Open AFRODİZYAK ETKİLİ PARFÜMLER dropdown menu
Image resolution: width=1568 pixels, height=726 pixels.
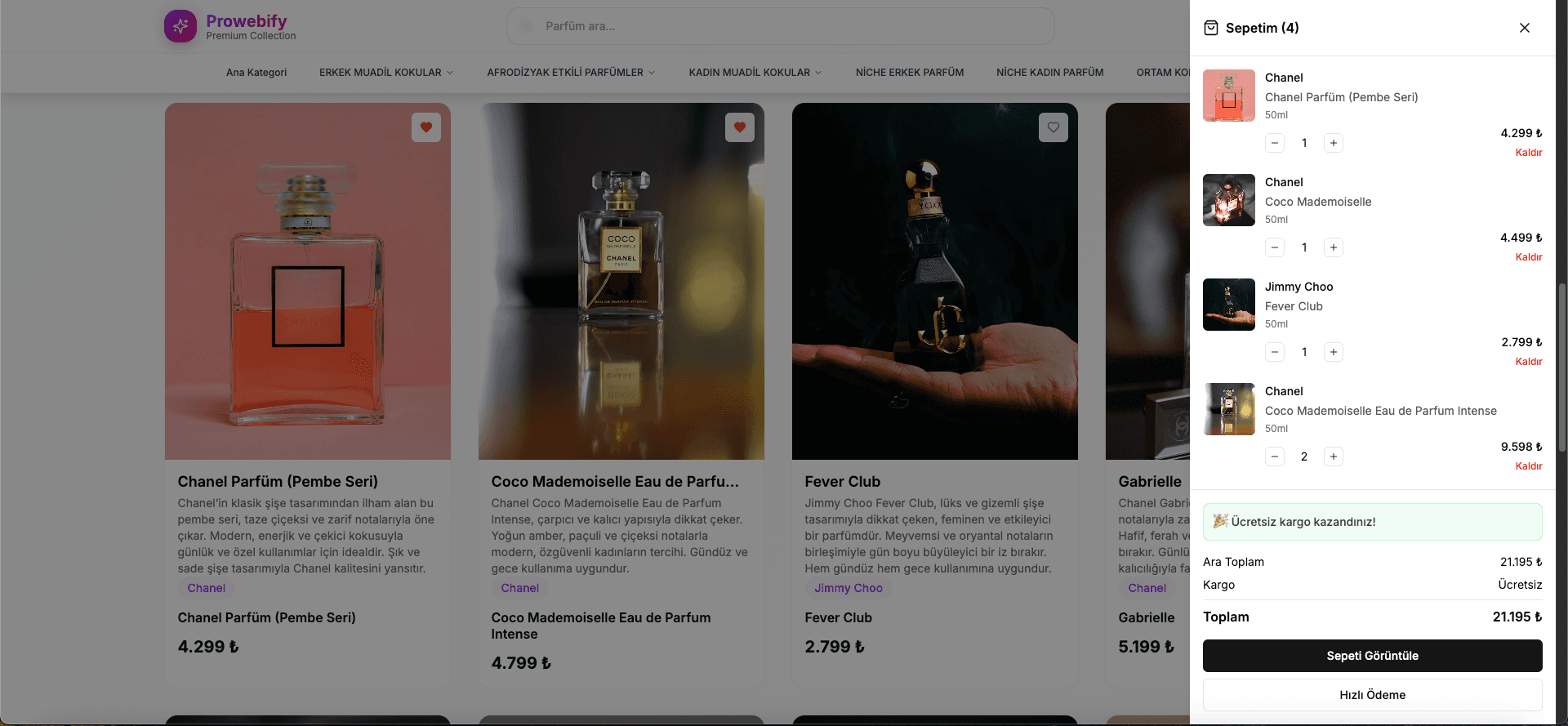[571, 73]
